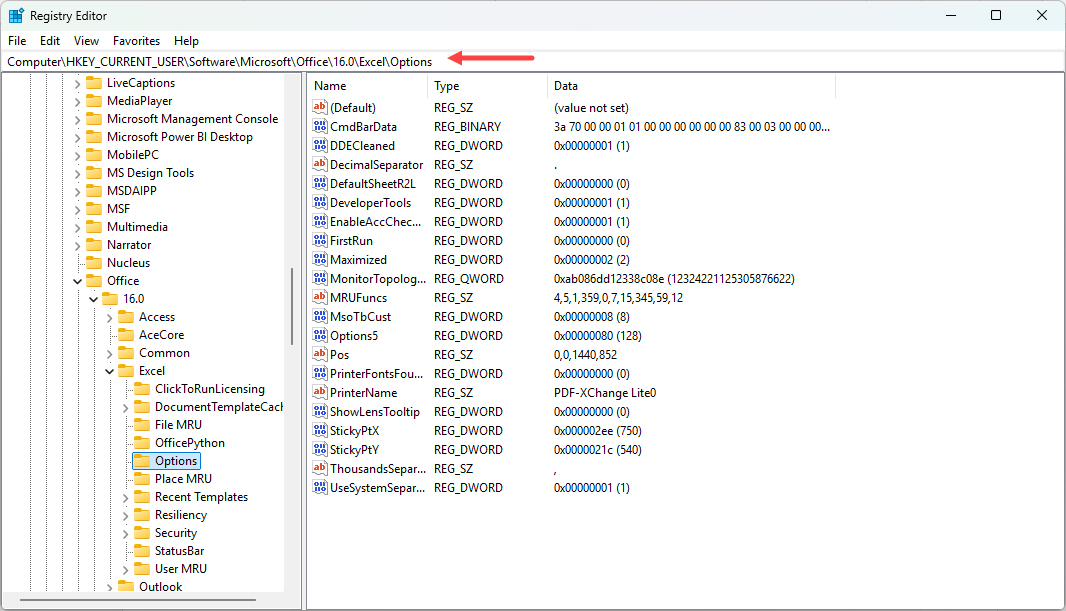Expand the Common key
Viewport: 1066px width, 611px height.
click(109, 353)
